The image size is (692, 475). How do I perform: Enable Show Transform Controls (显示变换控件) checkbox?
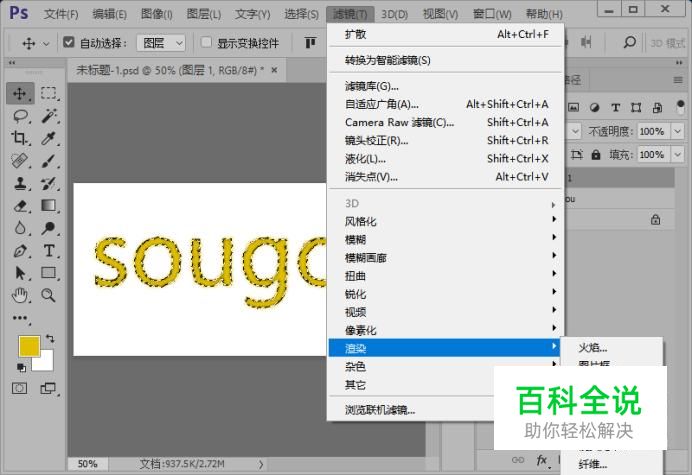pyautogui.click(x=206, y=42)
